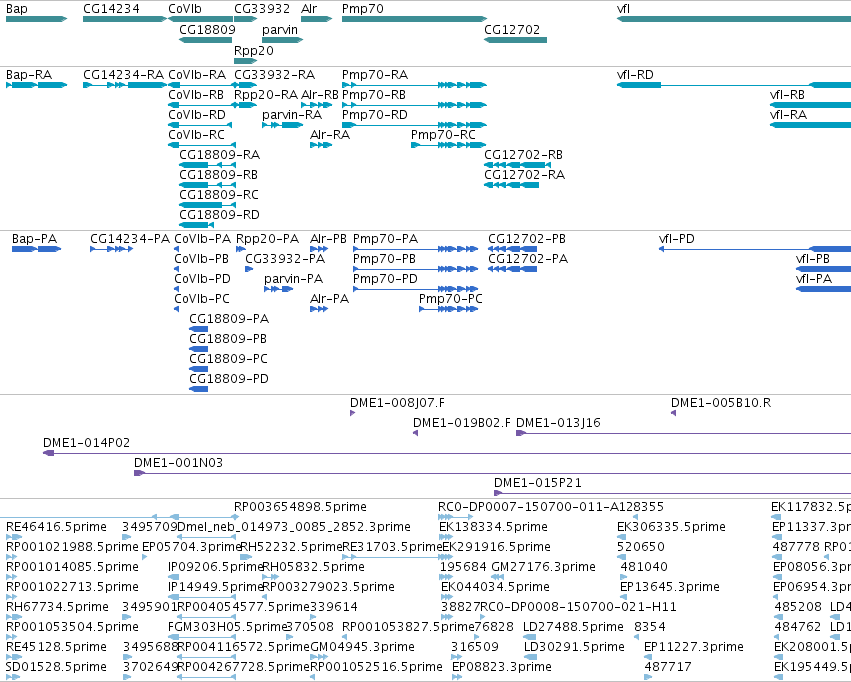Click the vfl gene arrow bar

[734, 19]
